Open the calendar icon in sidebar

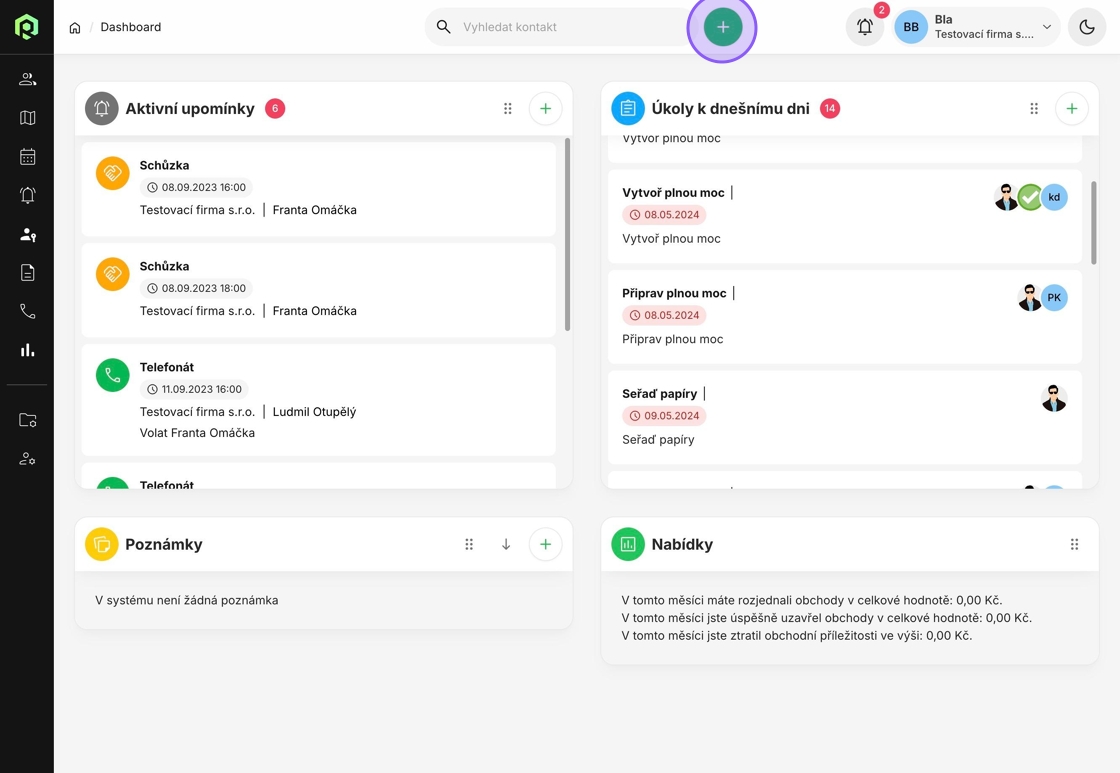(x=27, y=156)
